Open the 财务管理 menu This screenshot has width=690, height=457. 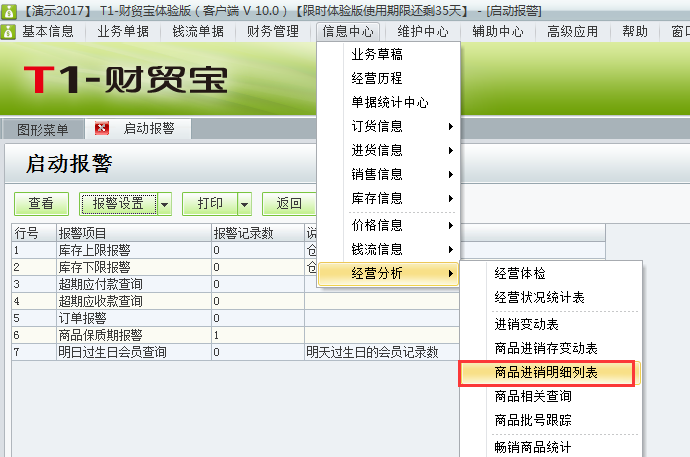tap(273, 32)
